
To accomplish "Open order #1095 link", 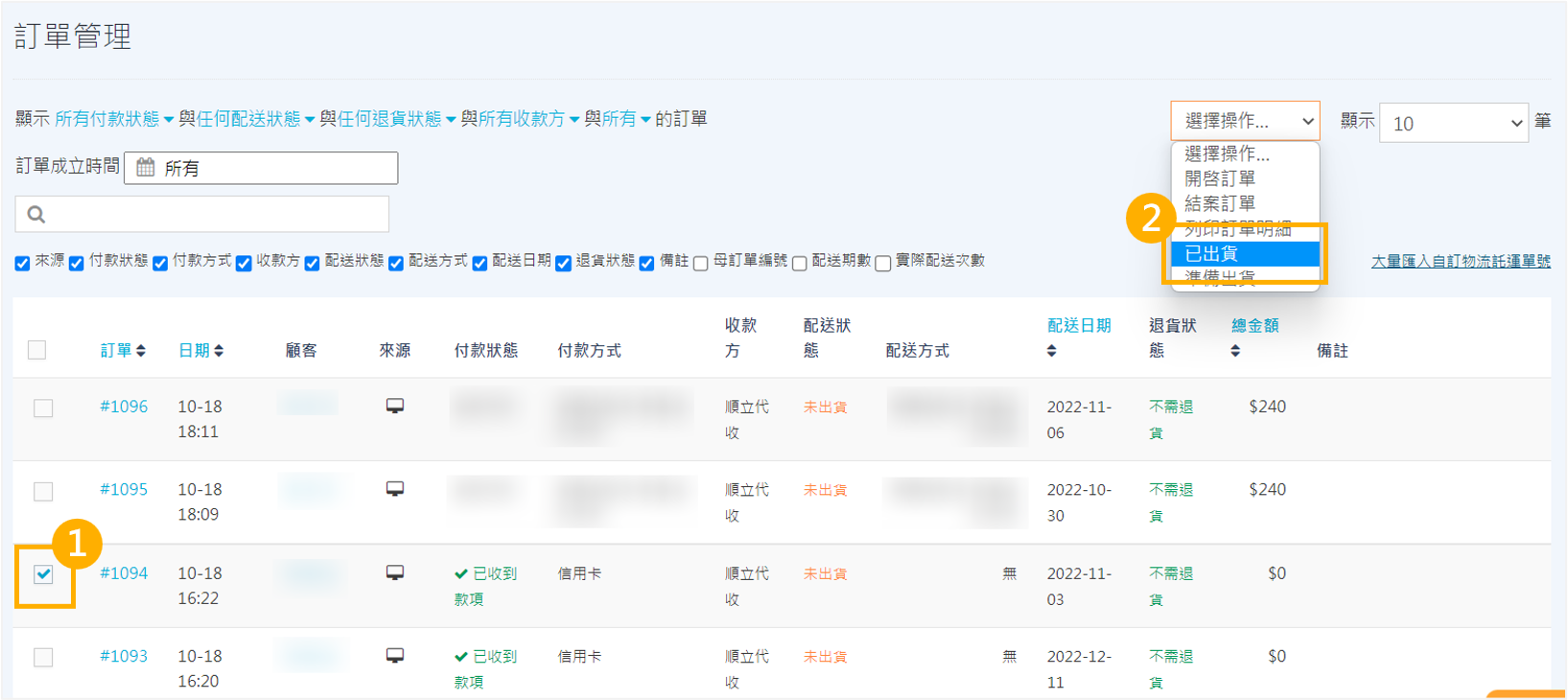I will pyautogui.click(x=124, y=489).
